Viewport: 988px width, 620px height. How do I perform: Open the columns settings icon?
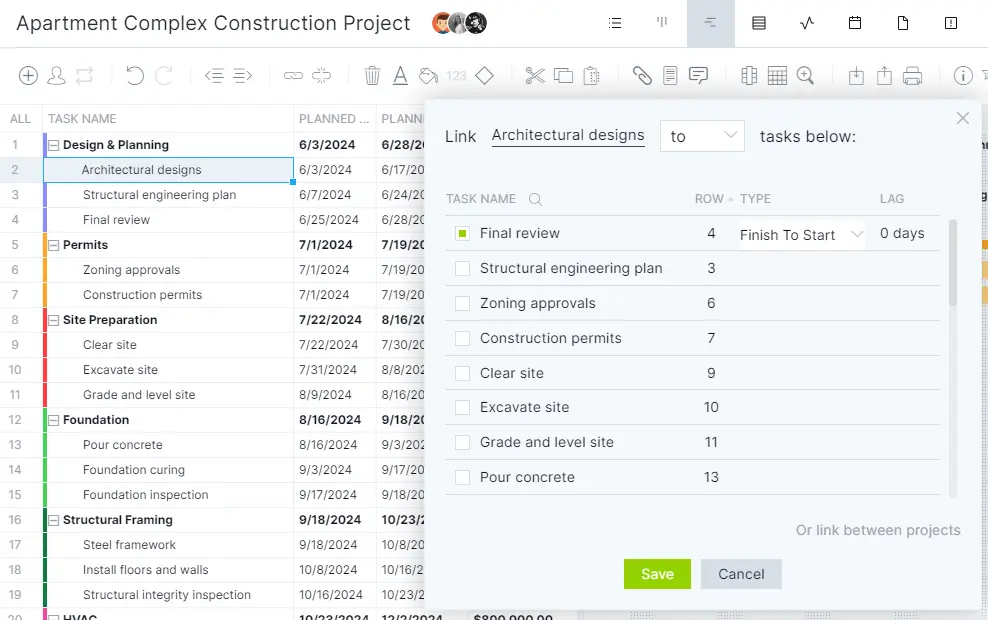point(749,76)
